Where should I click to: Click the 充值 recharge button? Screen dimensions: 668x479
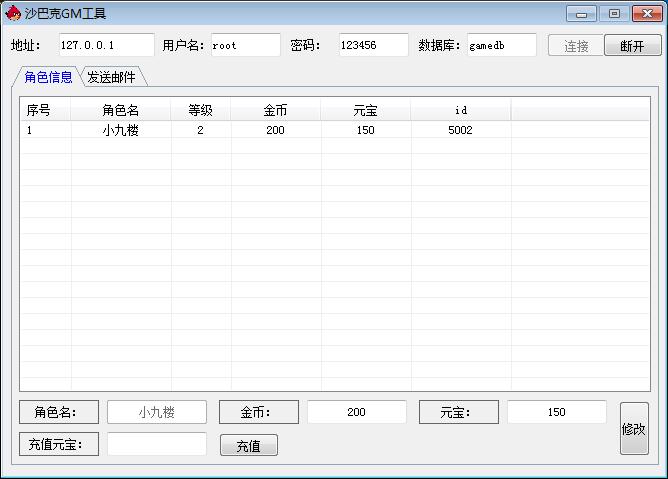(249, 446)
